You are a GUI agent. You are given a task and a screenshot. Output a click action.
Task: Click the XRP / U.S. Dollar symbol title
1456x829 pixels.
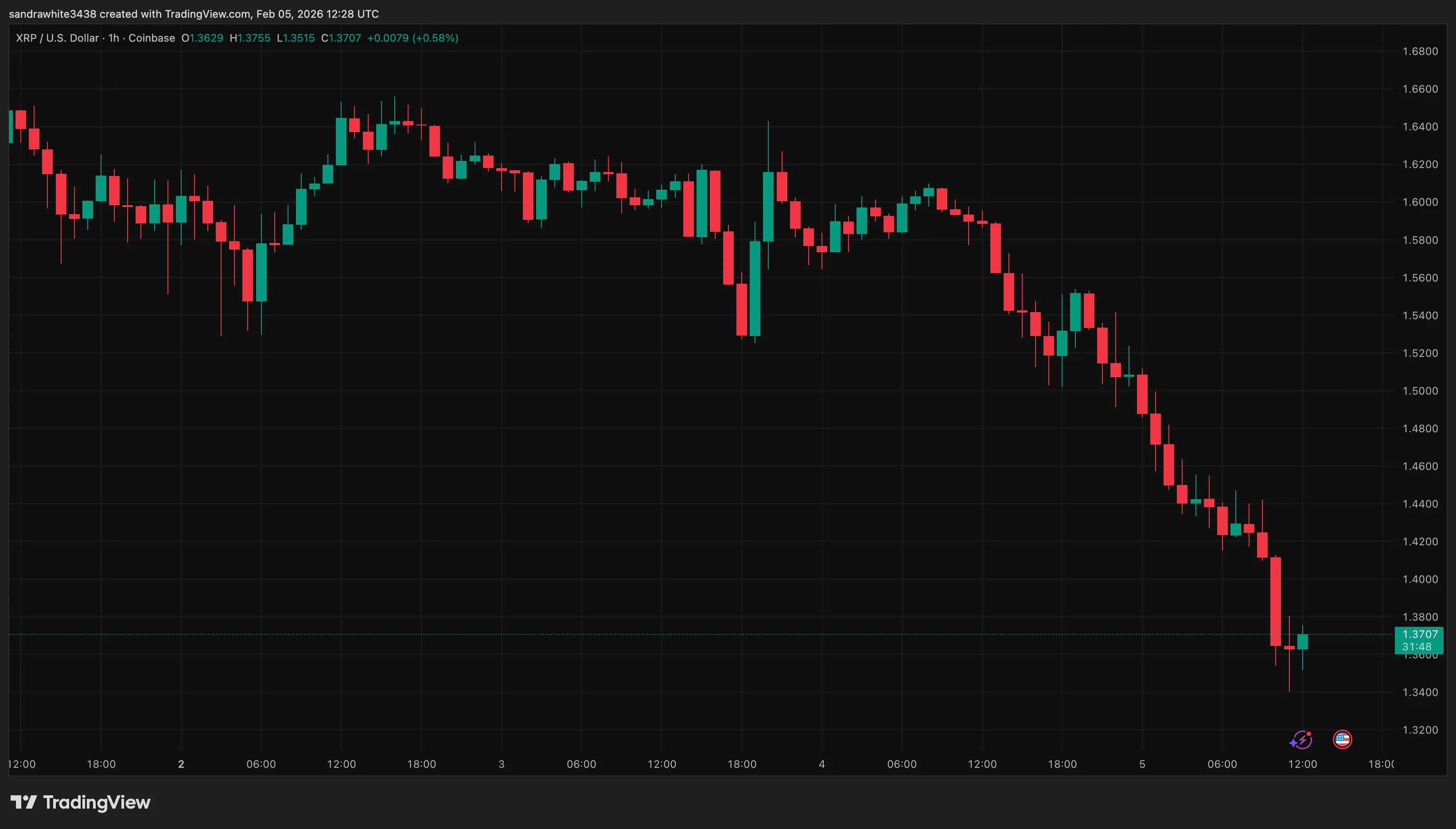(x=57, y=38)
